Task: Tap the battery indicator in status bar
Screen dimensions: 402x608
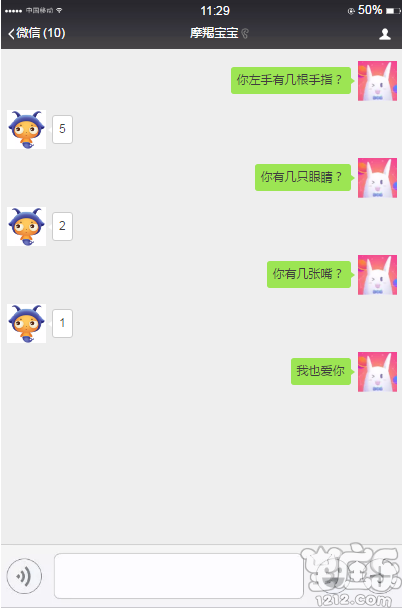Action: (393, 11)
